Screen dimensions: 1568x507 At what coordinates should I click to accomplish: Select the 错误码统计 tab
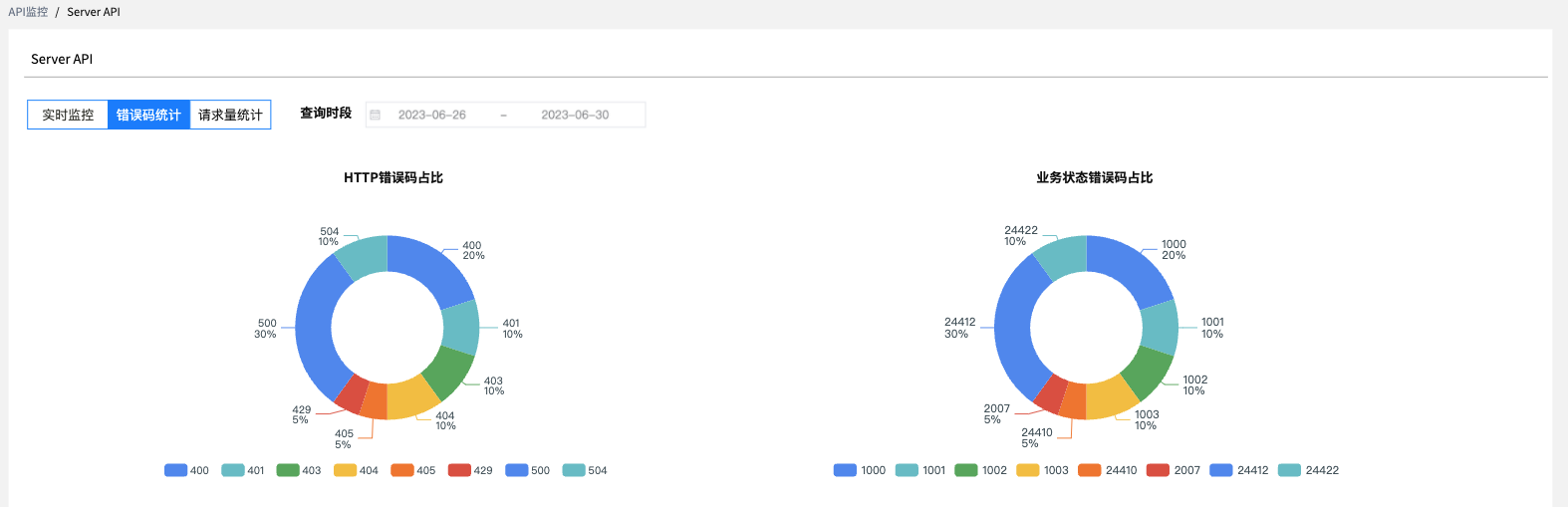(148, 116)
